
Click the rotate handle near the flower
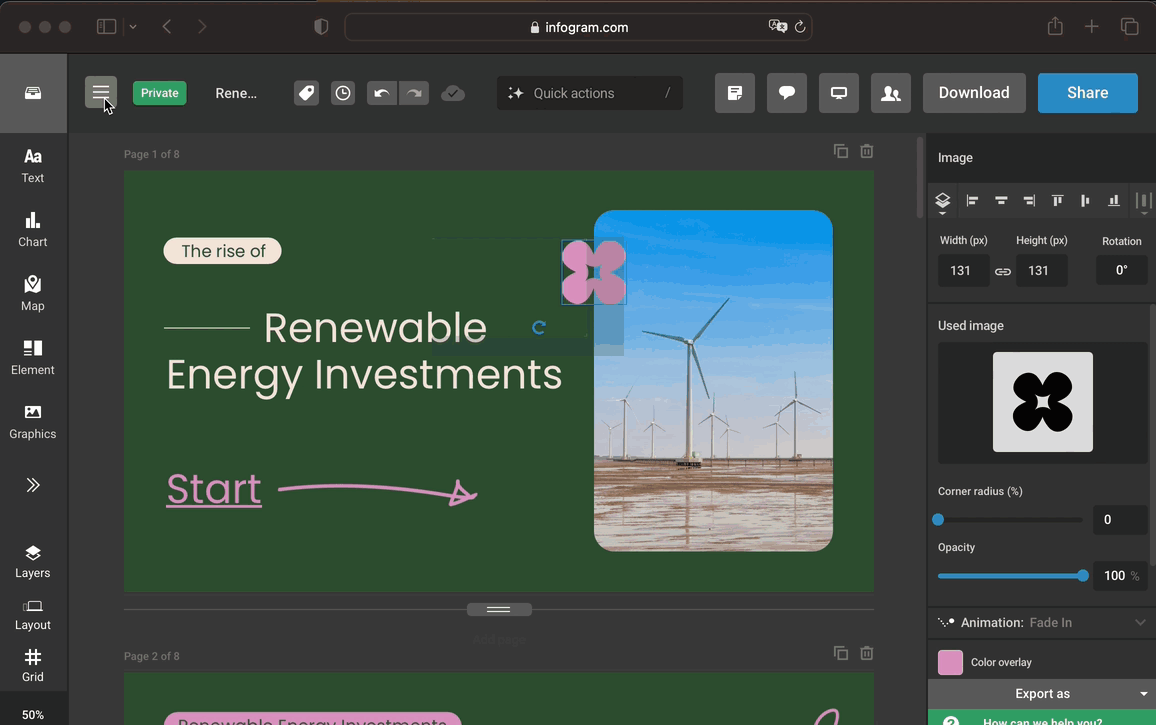[539, 327]
